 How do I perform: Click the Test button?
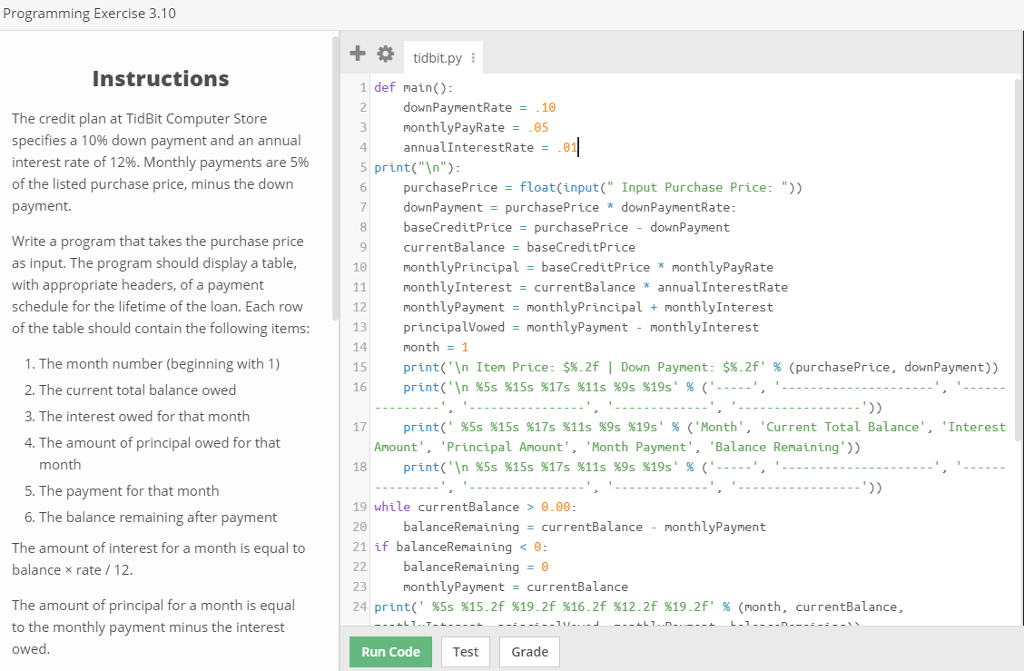click(x=466, y=651)
